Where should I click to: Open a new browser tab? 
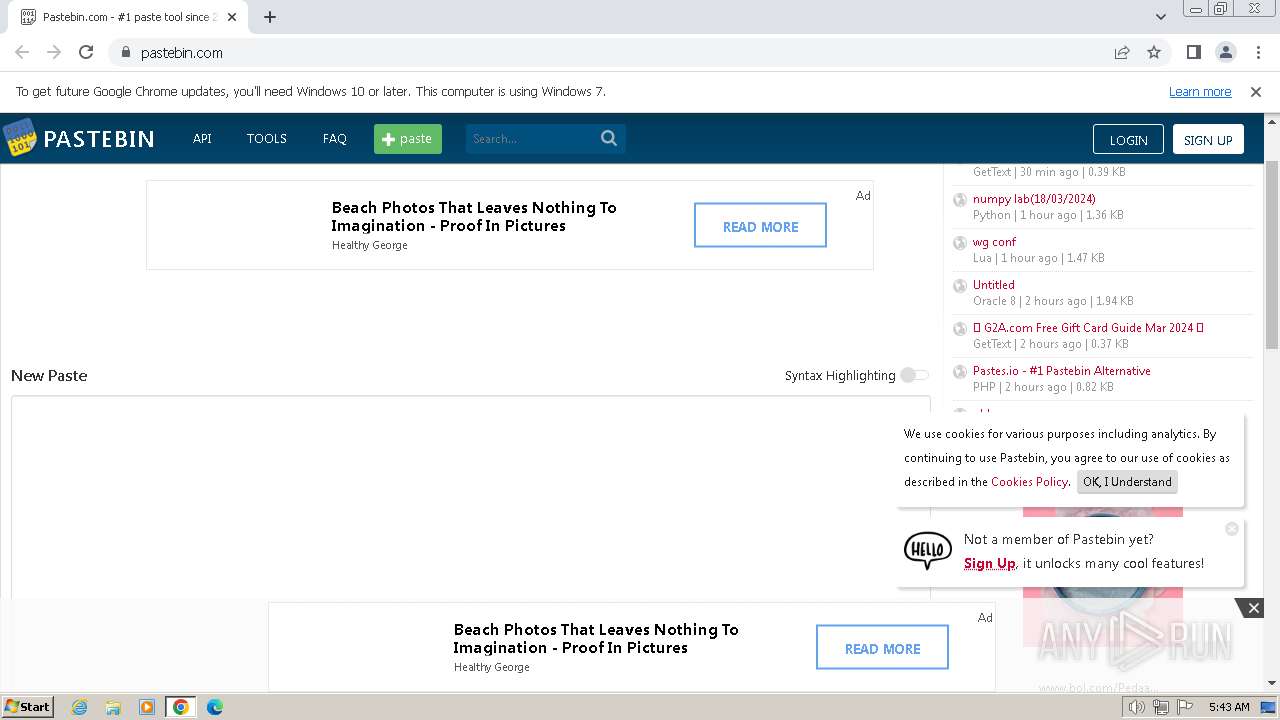270,17
